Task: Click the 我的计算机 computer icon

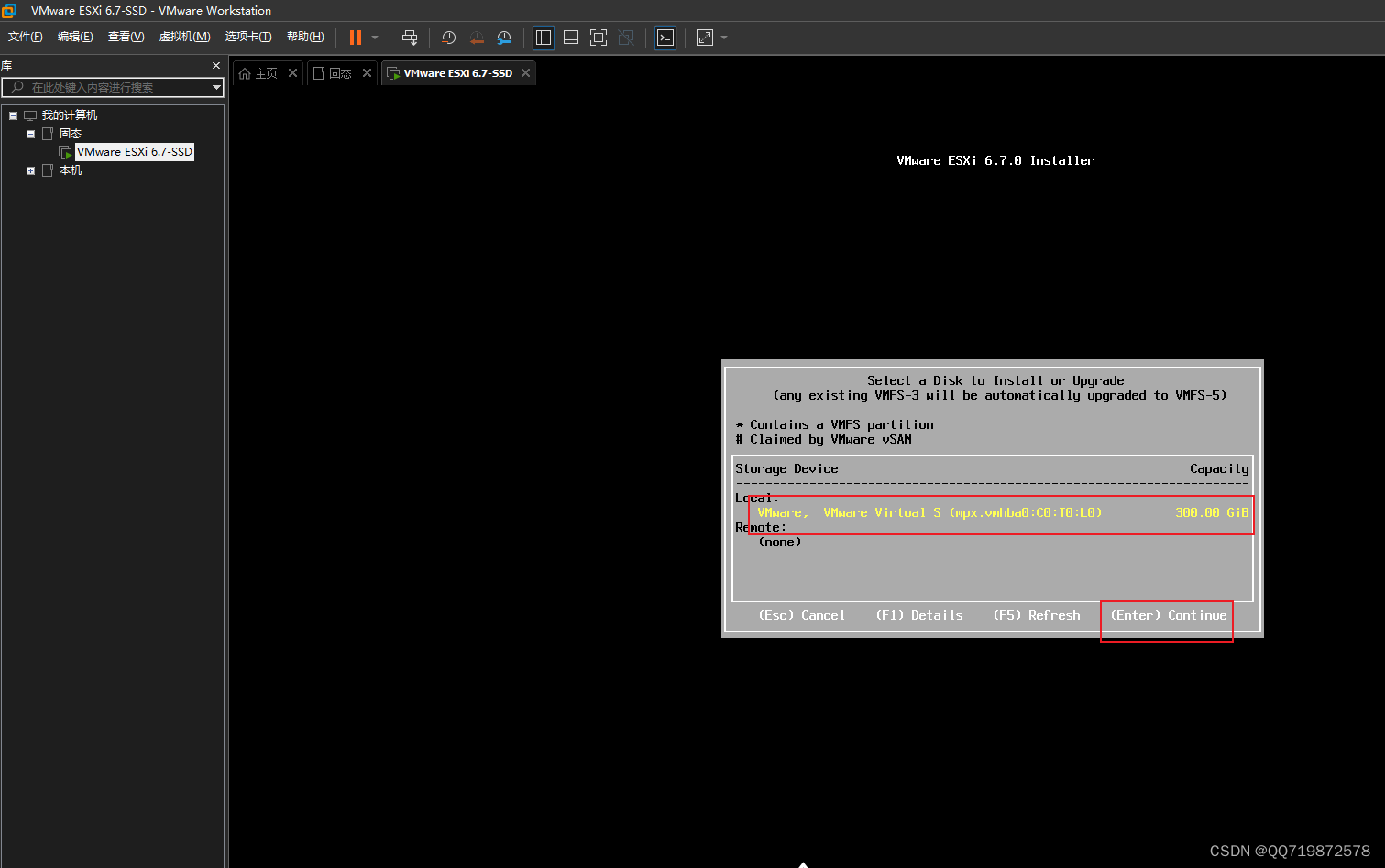Action: [x=30, y=115]
